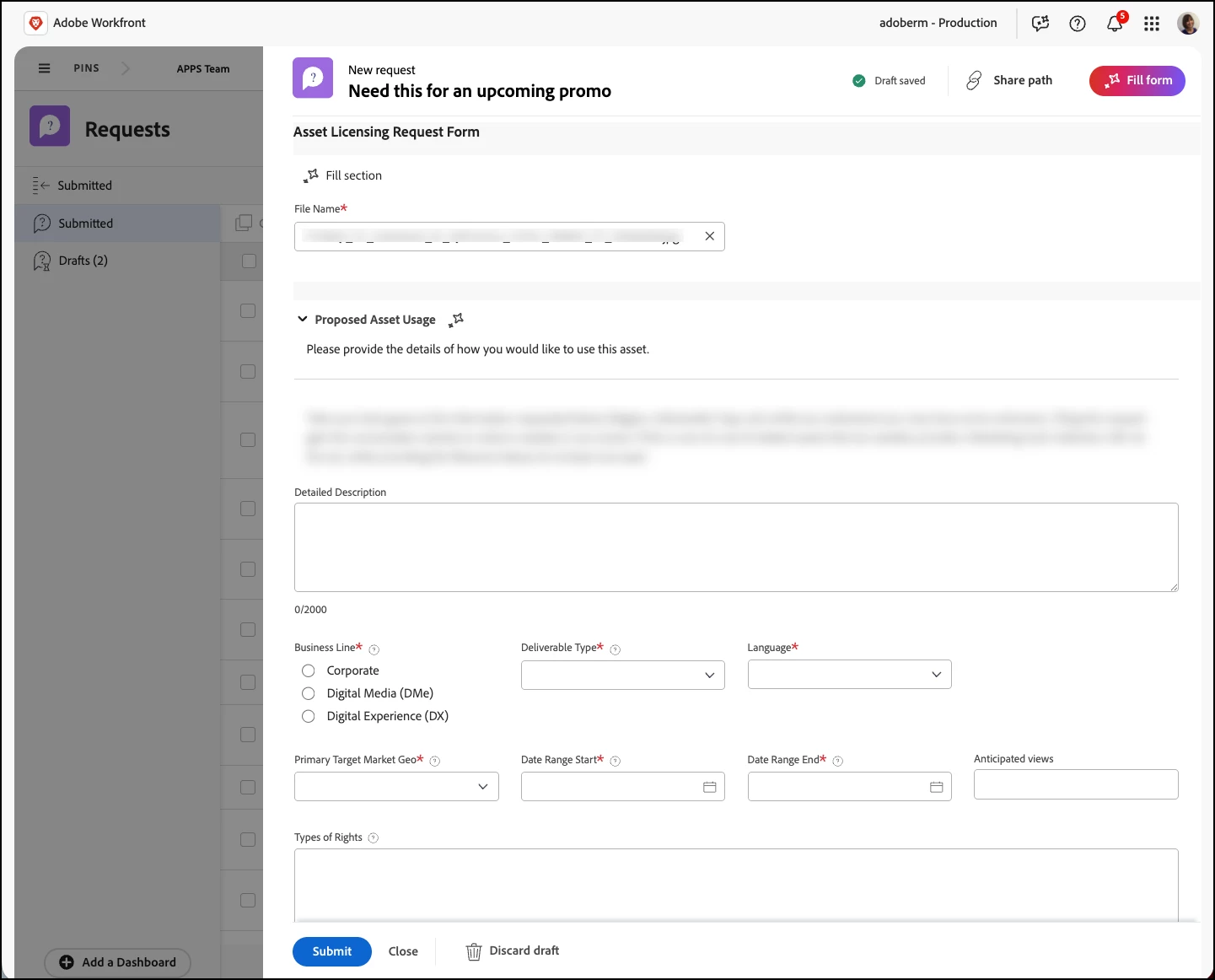The width and height of the screenshot is (1215, 980).
Task: Click the Add a Dashboard button
Action: (117, 962)
